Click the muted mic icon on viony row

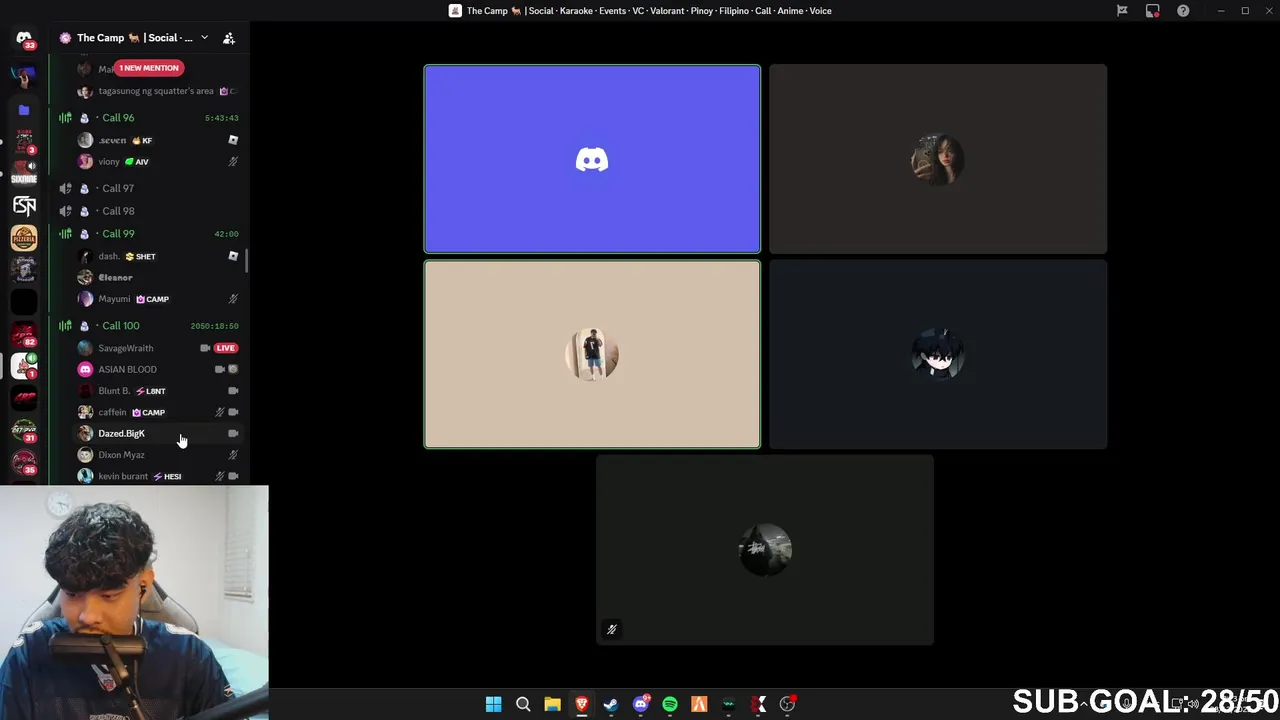(233, 162)
